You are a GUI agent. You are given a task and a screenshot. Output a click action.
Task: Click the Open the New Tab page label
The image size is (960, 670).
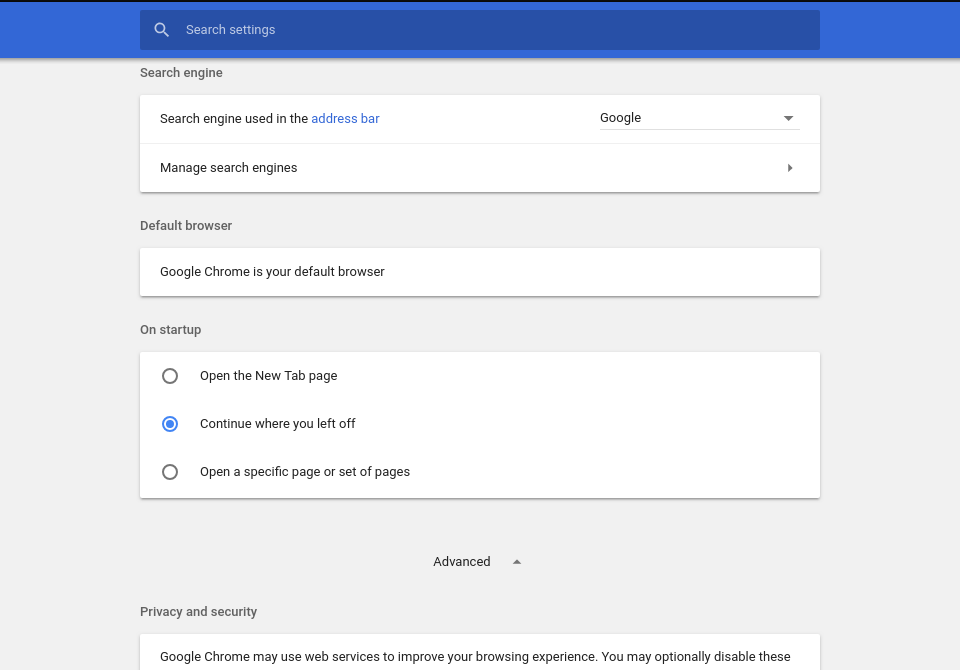(268, 375)
